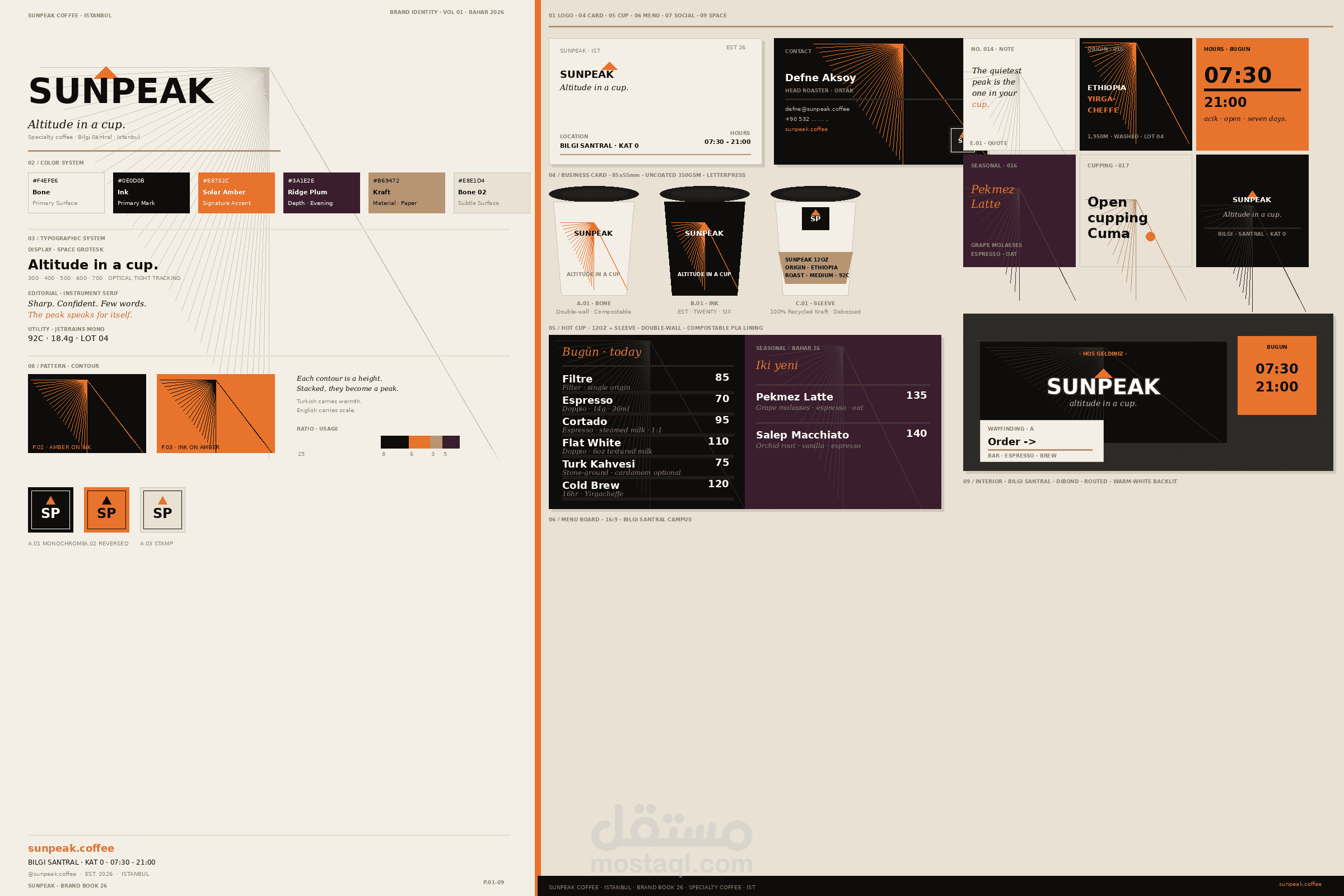Viewport: 1344px width, 896px height.
Task: Open the Ethiopia Yirgacheffe origin tile
Action: click(1136, 94)
